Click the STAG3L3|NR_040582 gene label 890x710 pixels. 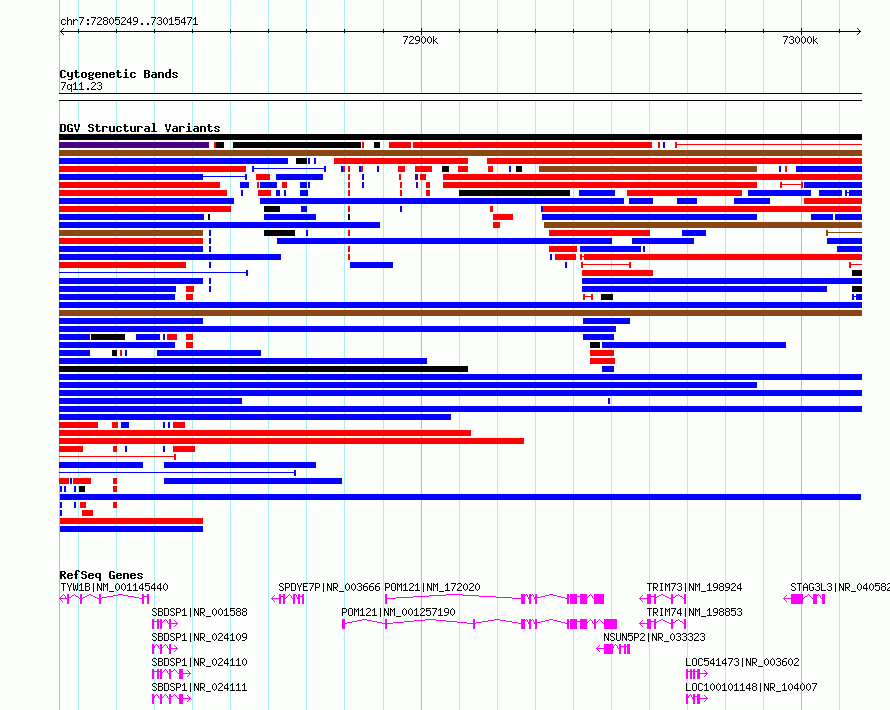click(840, 587)
